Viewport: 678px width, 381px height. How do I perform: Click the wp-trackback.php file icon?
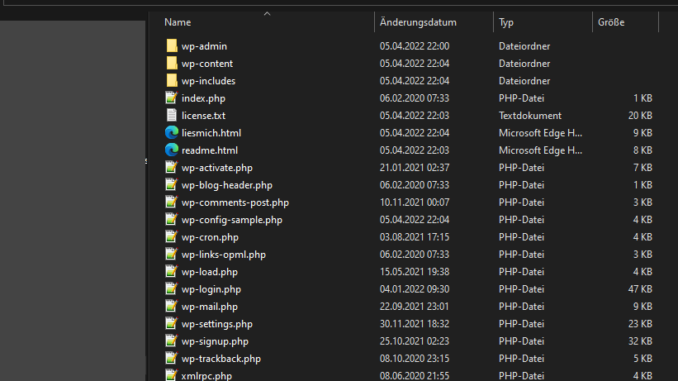tap(172, 358)
